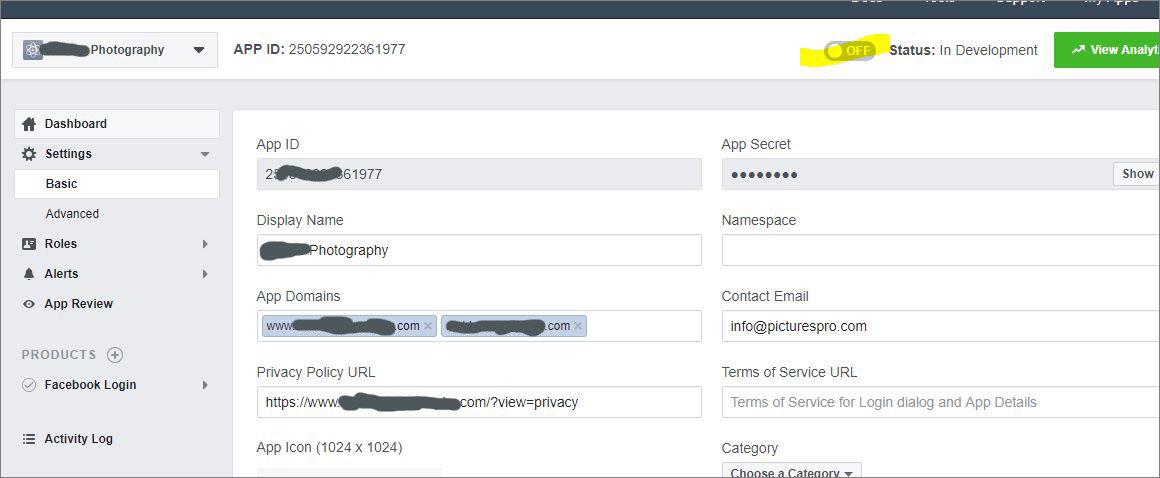Click the Alerts bell icon
Image resolution: width=1160 pixels, height=478 pixels.
point(29,274)
